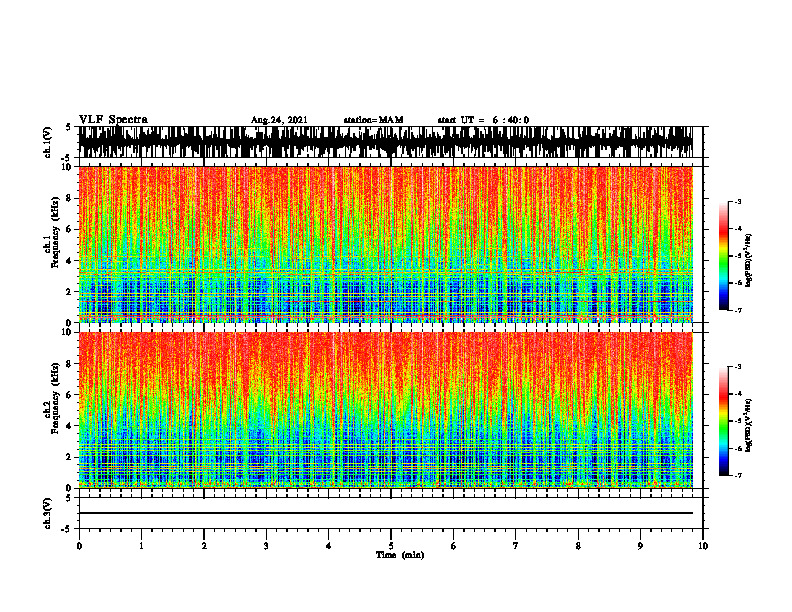Viewport: 792px width, 612px height.
Task: Click the ch.1 spectrogram color scale bar
Action: (x=723, y=256)
